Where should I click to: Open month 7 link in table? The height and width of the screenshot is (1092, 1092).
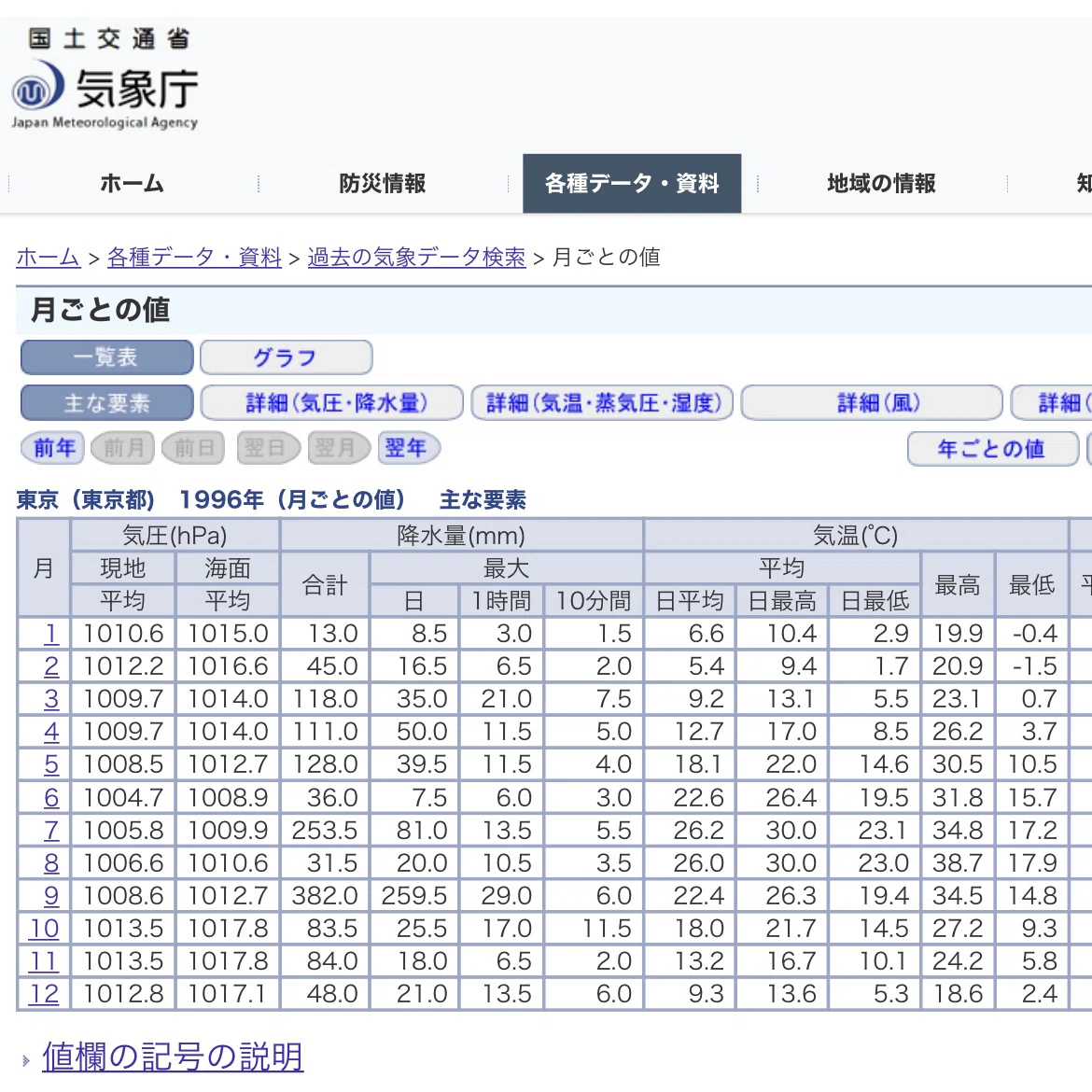click(50, 830)
